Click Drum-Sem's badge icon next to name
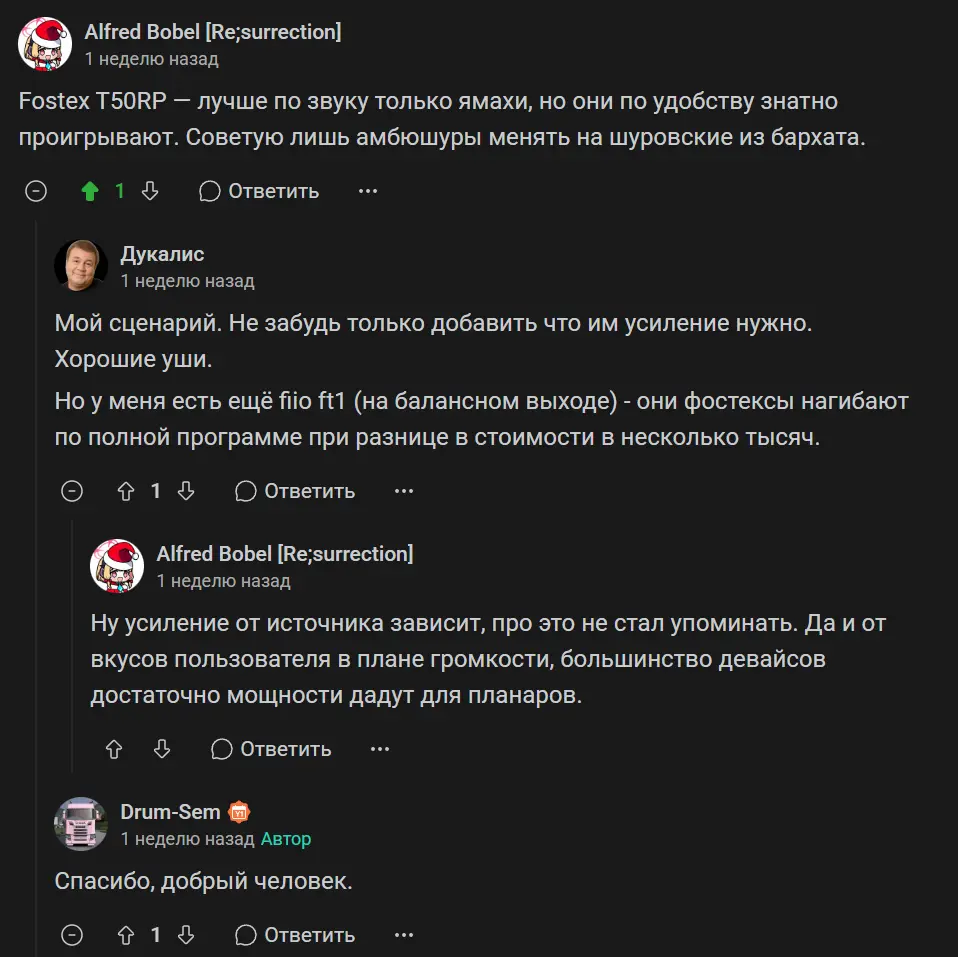This screenshot has height=957, width=958. (239, 812)
